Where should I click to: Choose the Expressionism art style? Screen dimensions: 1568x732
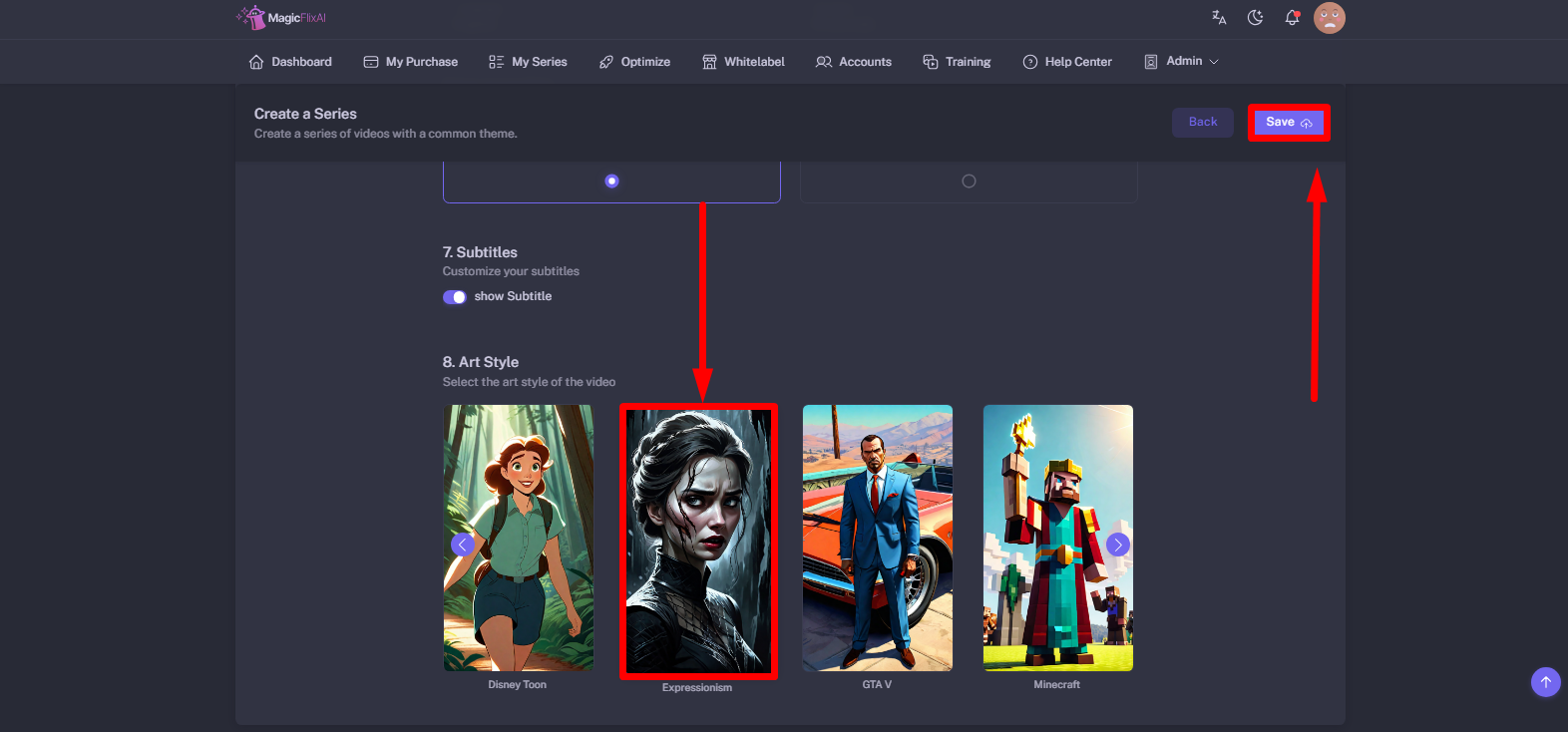coord(698,540)
